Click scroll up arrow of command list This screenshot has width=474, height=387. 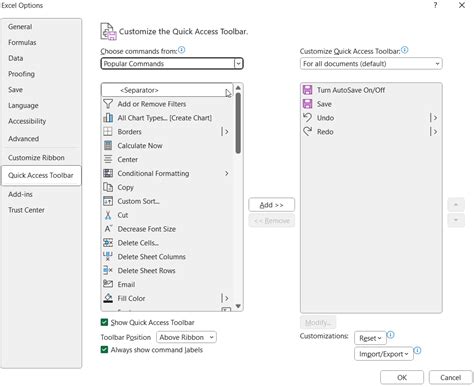(238, 88)
